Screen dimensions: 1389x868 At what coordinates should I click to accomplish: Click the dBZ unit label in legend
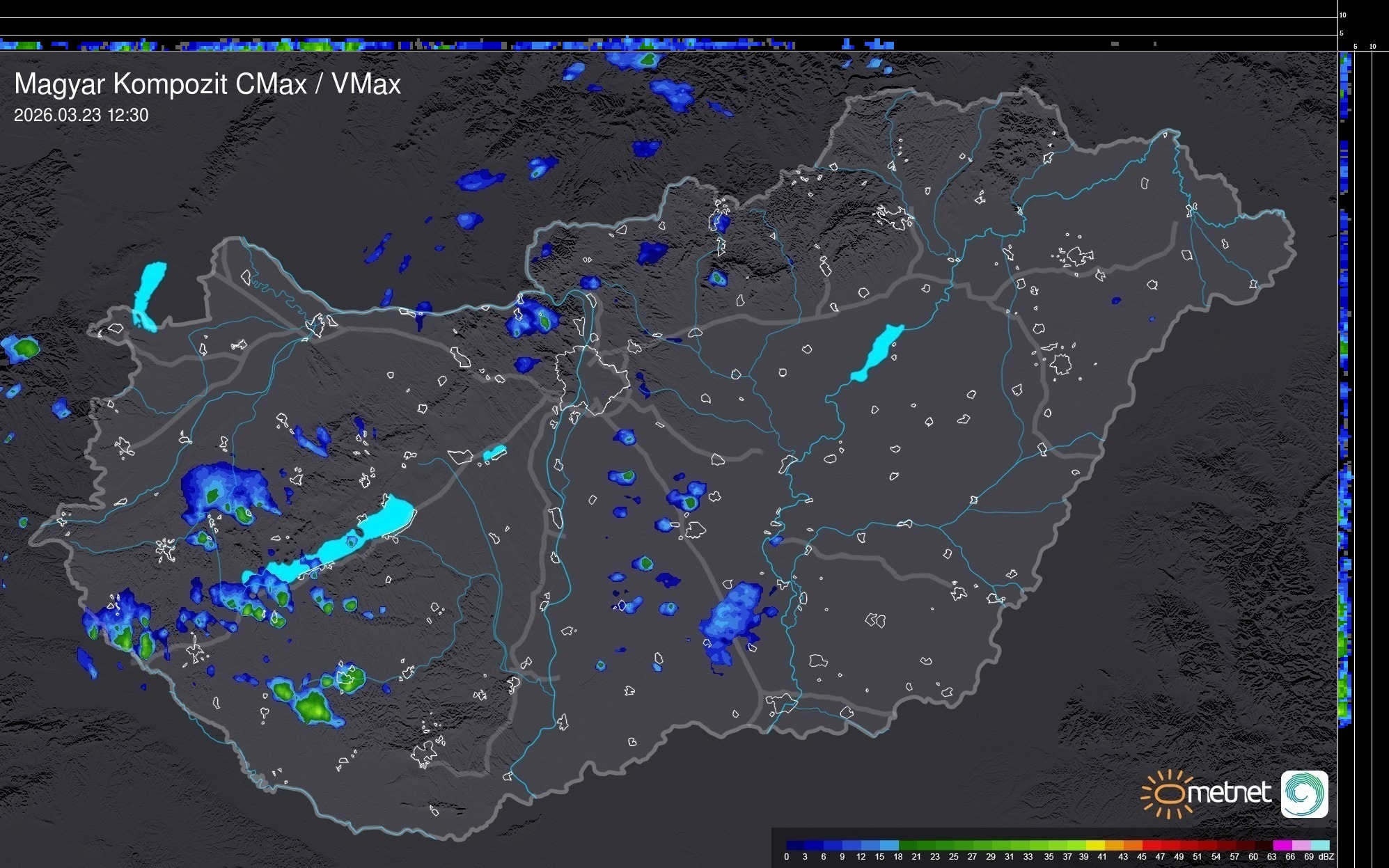click(x=1326, y=857)
